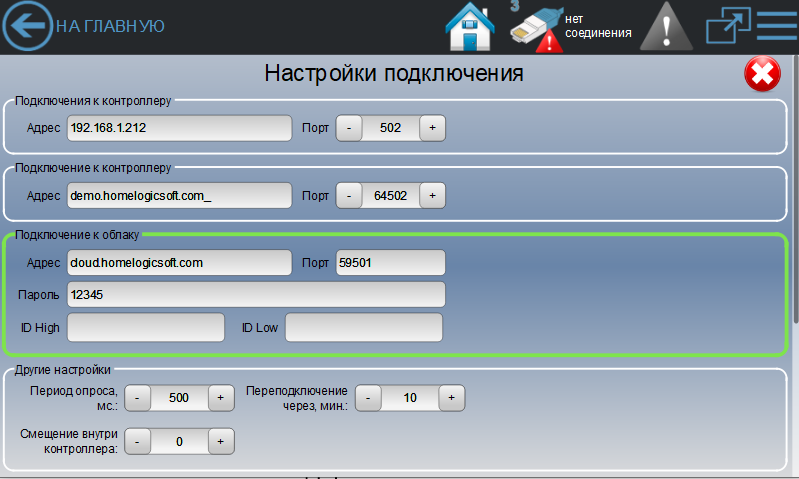Viewport: 799px width, 479px height.
Task: Increase the controller offset value
Action: pos(221,440)
